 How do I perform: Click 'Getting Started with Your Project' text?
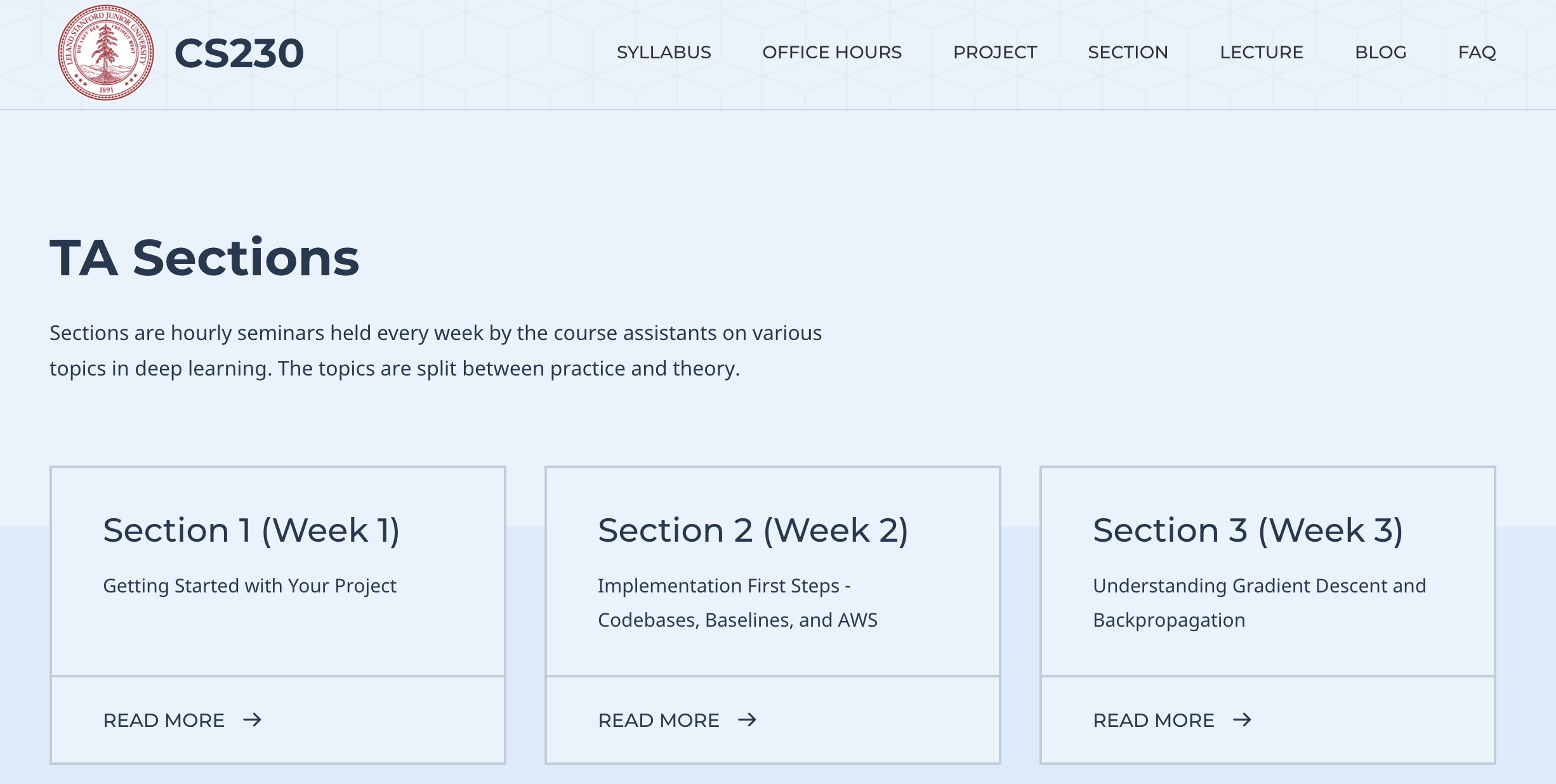249,586
